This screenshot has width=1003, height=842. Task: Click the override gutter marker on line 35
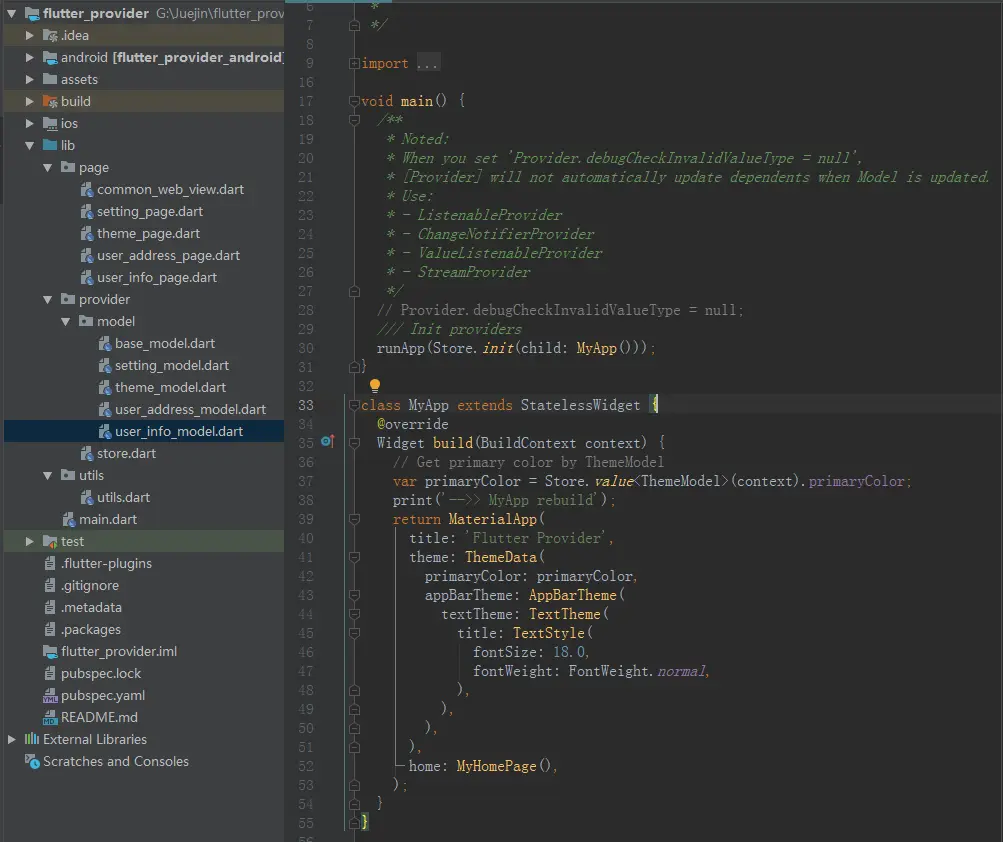[x=328, y=441]
